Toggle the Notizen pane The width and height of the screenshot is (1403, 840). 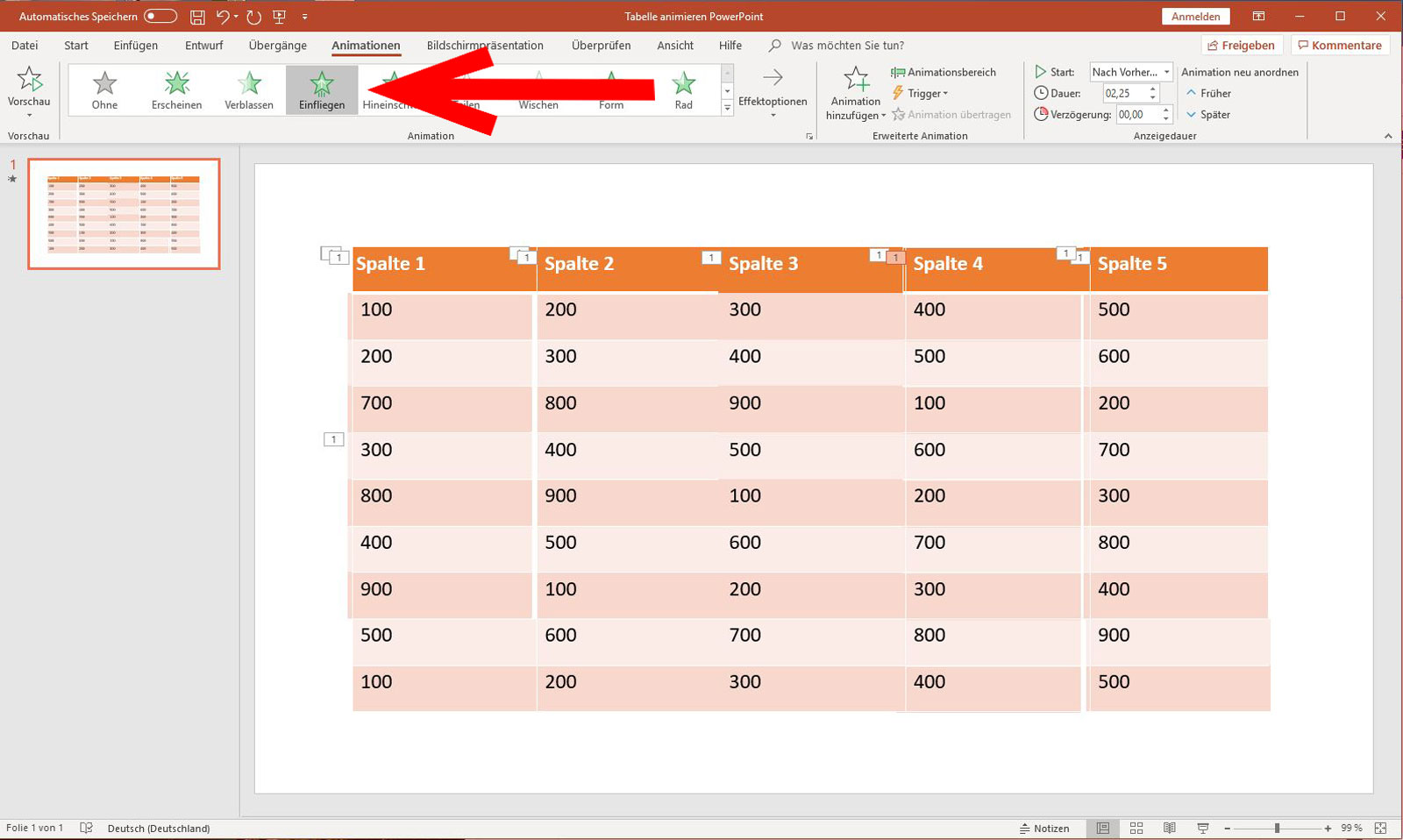coord(1044,828)
